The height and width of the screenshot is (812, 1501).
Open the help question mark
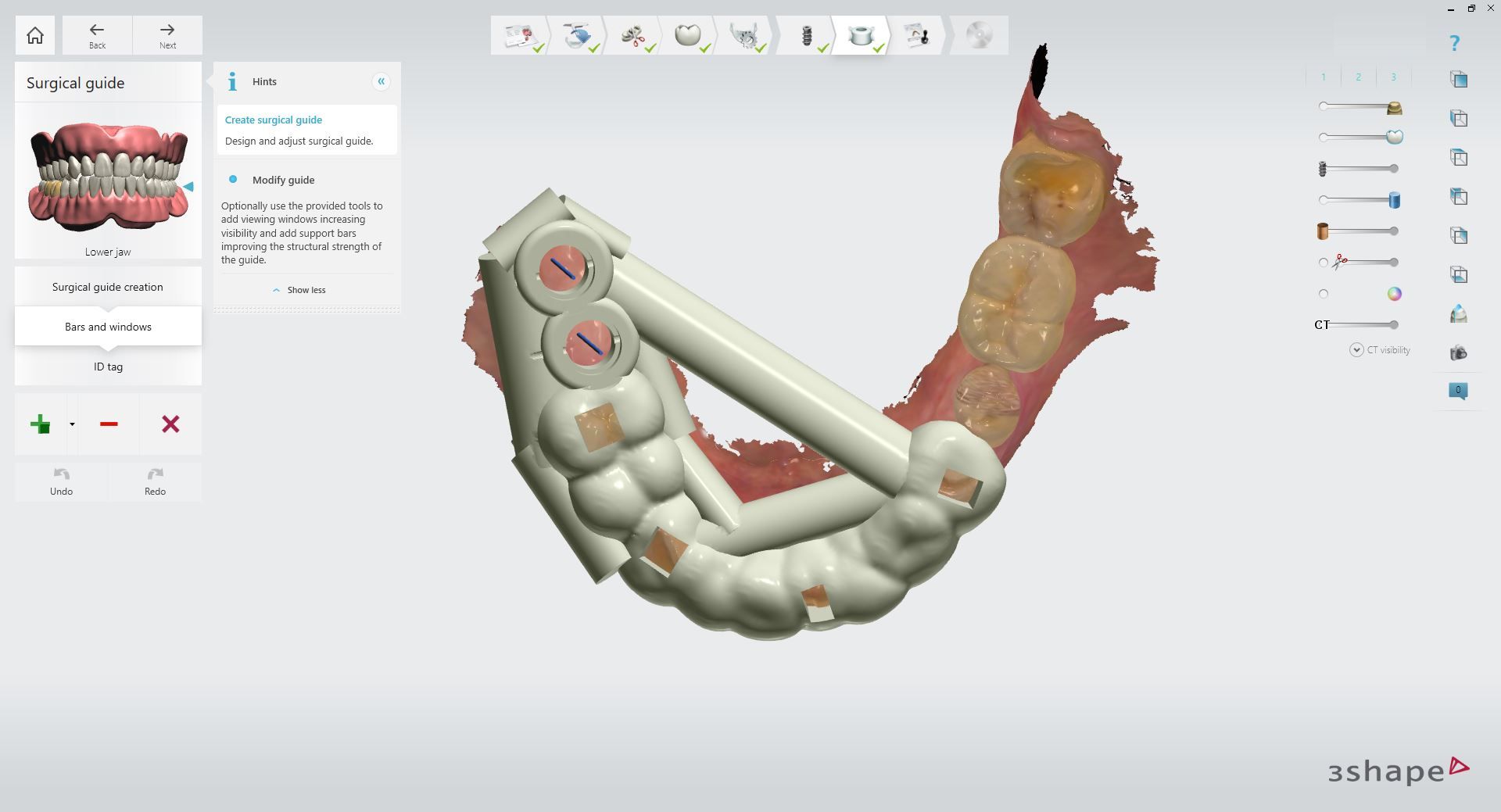(x=1454, y=43)
